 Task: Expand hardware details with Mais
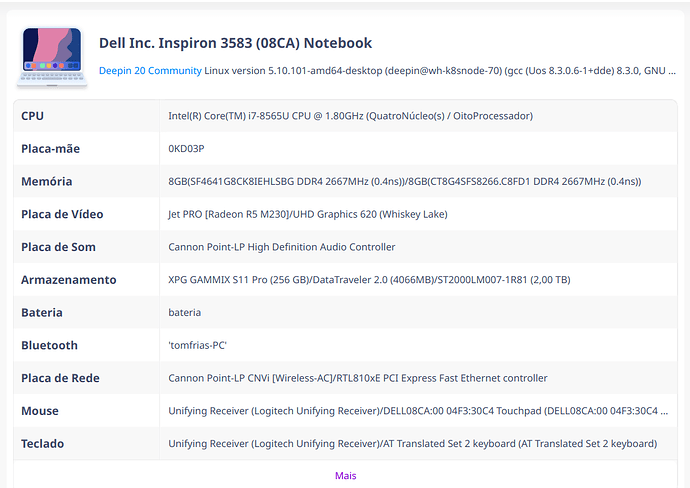coord(345,475)
